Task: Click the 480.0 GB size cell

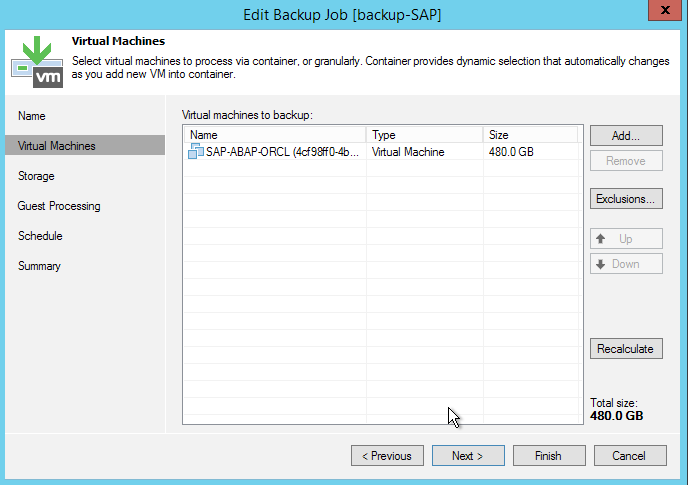Action: tap(511, 152)
